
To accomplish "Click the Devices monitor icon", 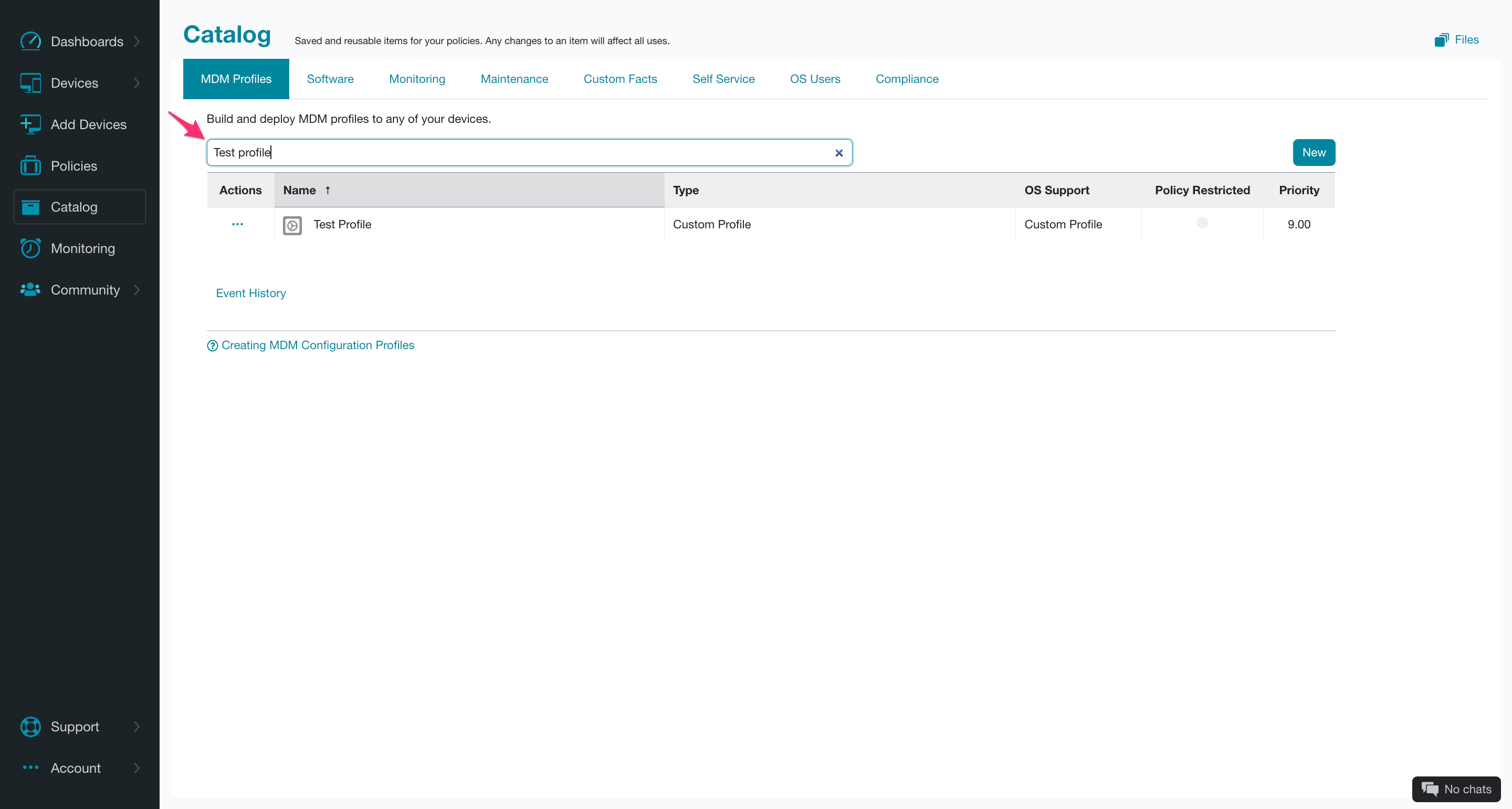I will click(x=30, y=83).
